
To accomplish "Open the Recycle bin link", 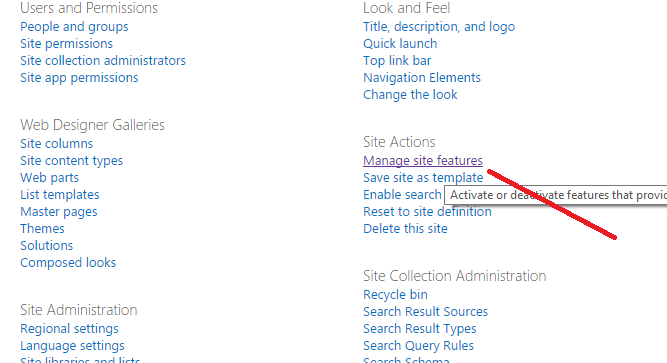I will [x=395, y=295].
